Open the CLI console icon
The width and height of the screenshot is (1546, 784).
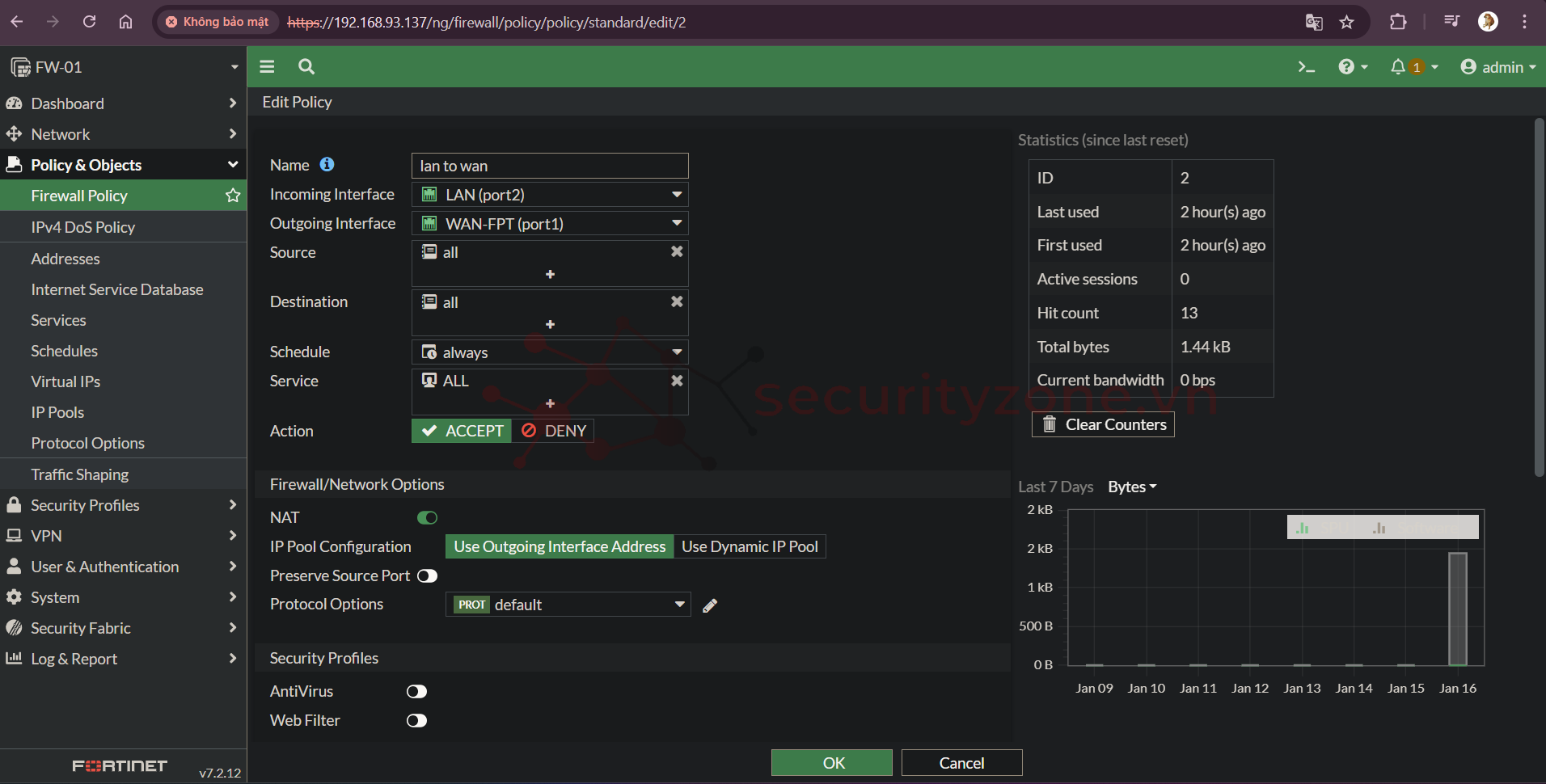[1306, 67]
